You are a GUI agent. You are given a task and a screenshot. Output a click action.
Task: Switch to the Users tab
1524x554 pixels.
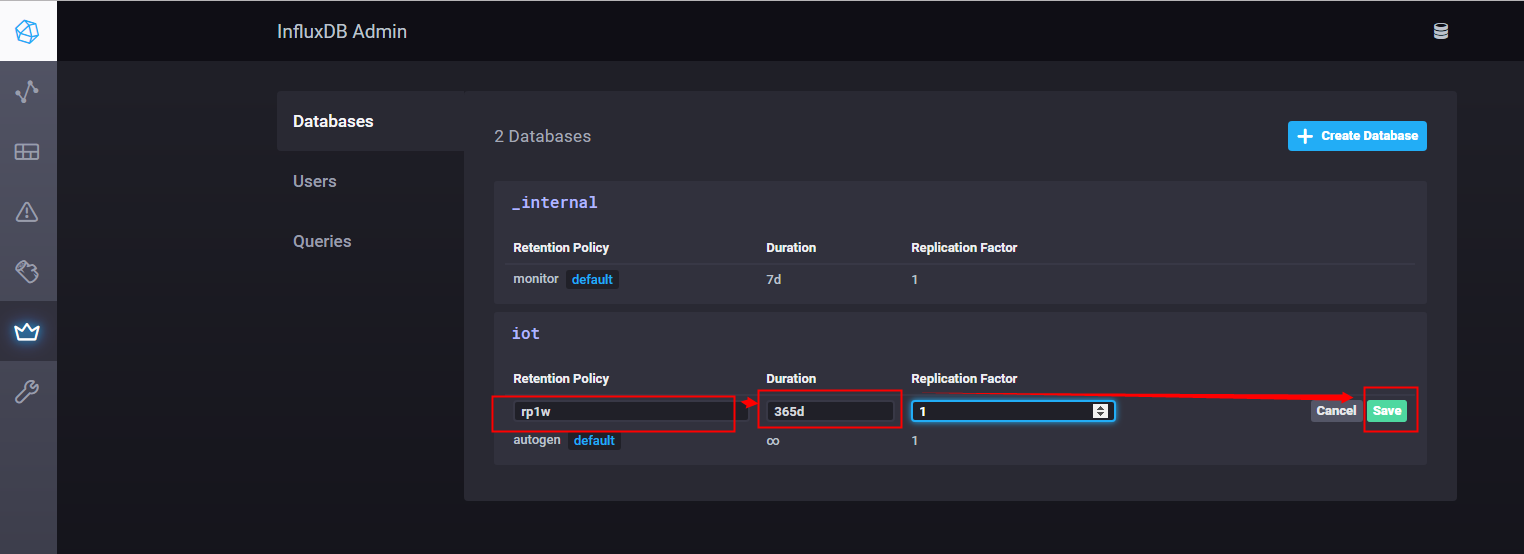371,181
